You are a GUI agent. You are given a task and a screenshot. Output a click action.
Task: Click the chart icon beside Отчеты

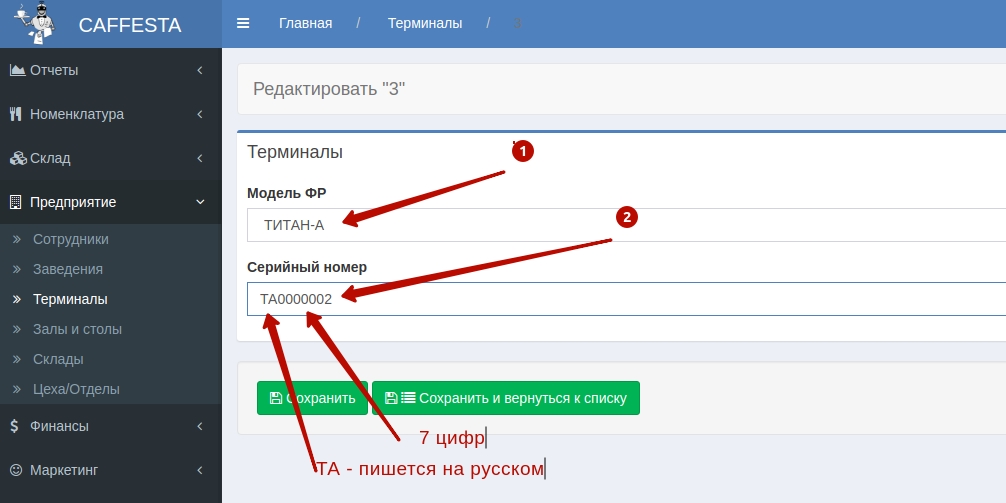coord(17,70)
